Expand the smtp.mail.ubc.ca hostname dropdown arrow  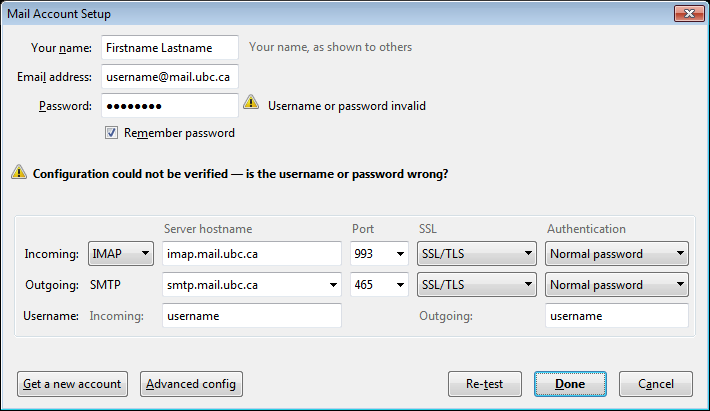[x=333, y=285]
